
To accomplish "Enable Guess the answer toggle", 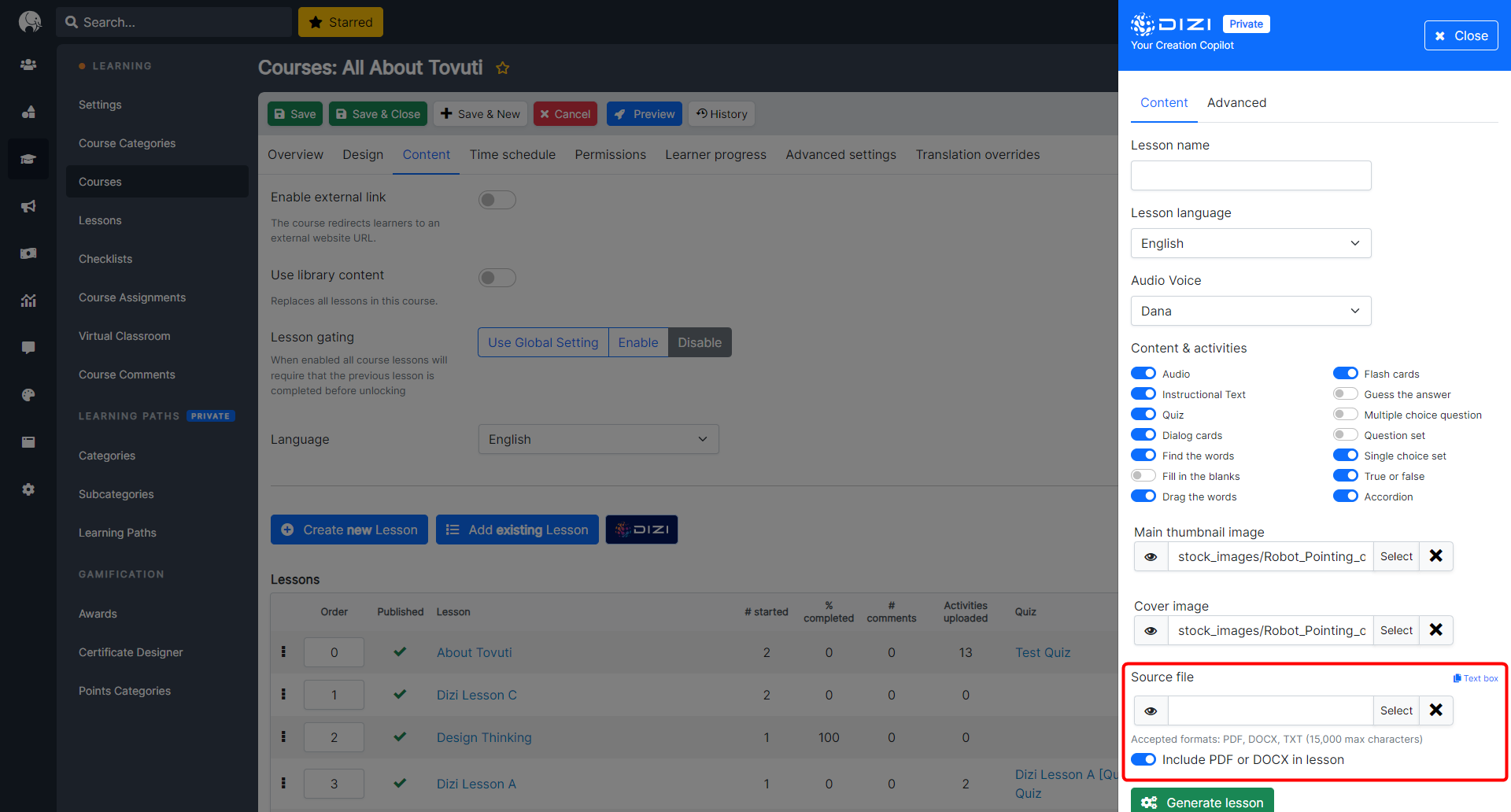I will pos(1346,394).
